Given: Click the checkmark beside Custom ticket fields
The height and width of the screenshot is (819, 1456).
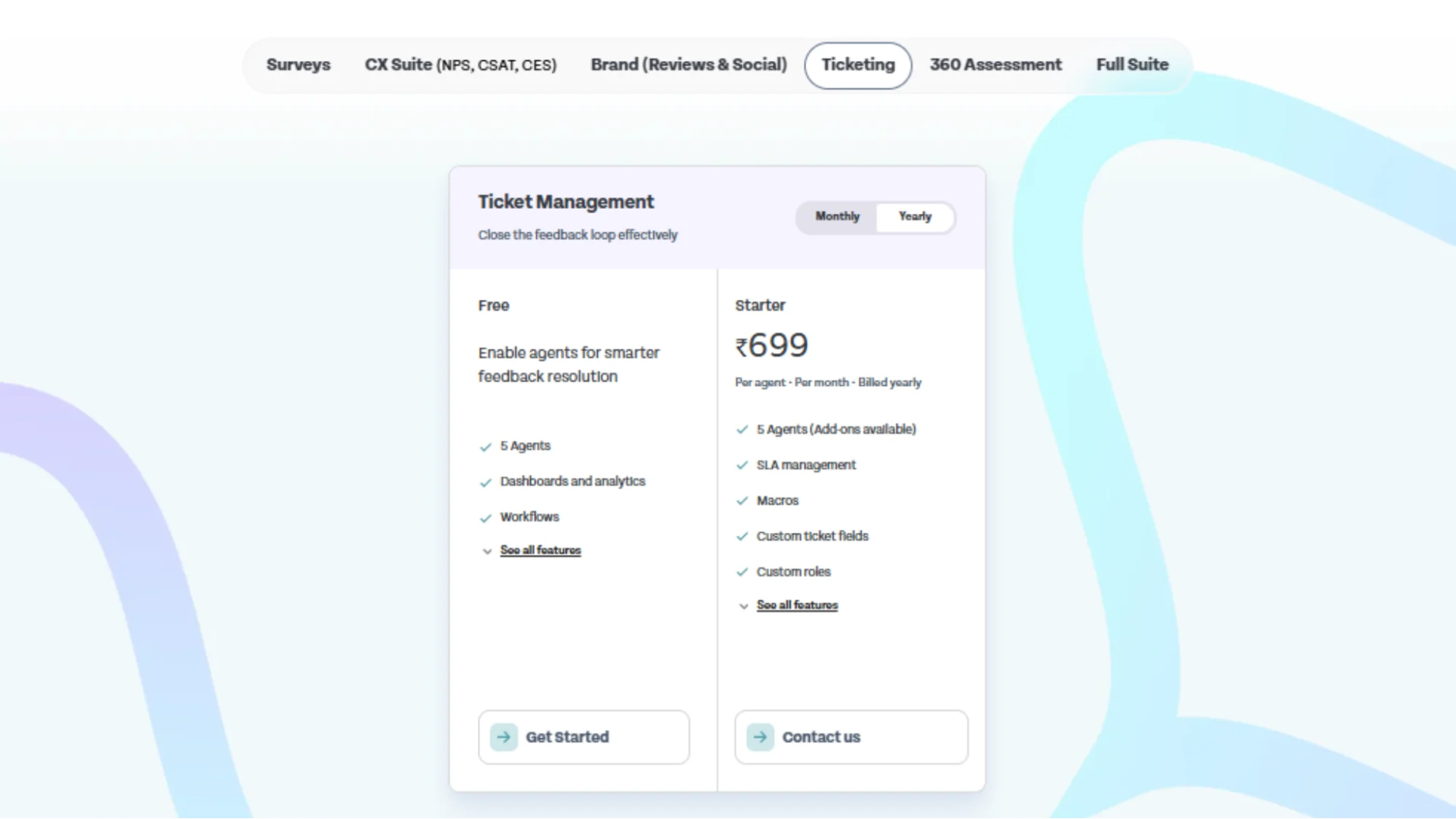Looking at the screenshot, I should 743,537.
